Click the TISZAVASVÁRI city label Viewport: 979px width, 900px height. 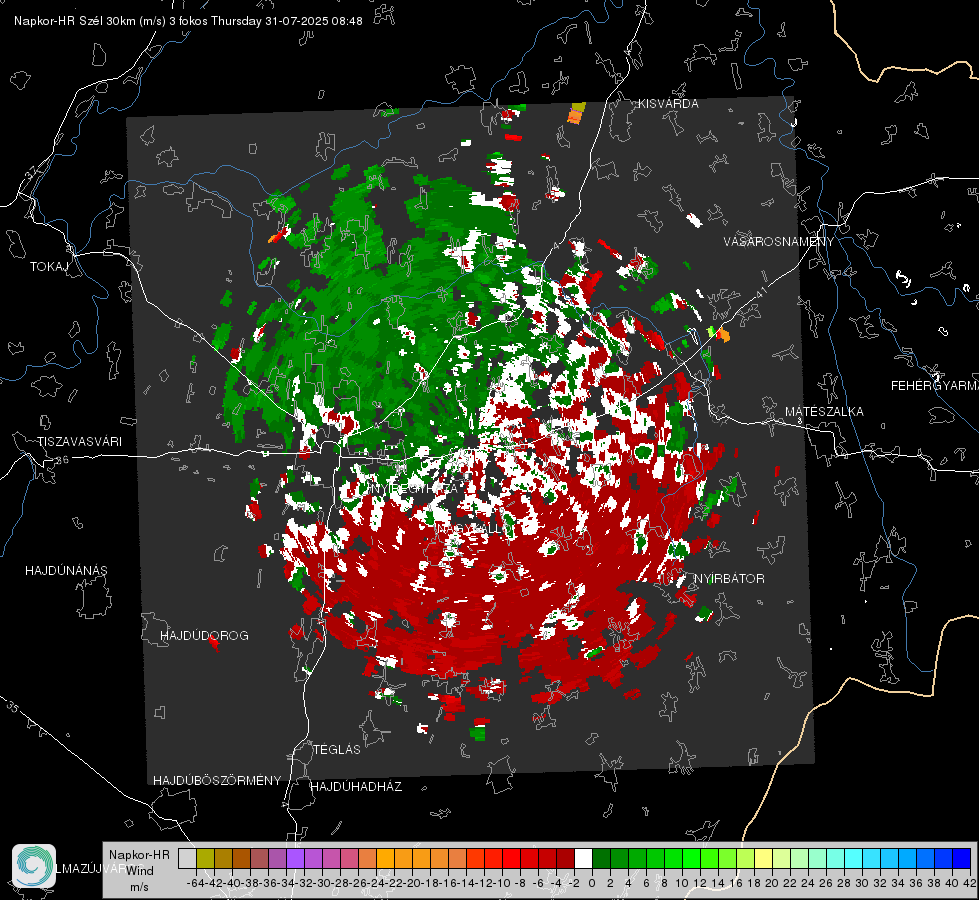pos(79,442)
